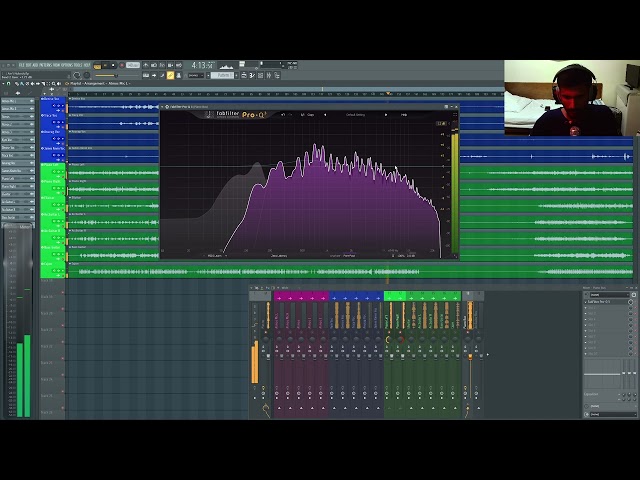Go to previous preset in Pro-Q 3

325,115
